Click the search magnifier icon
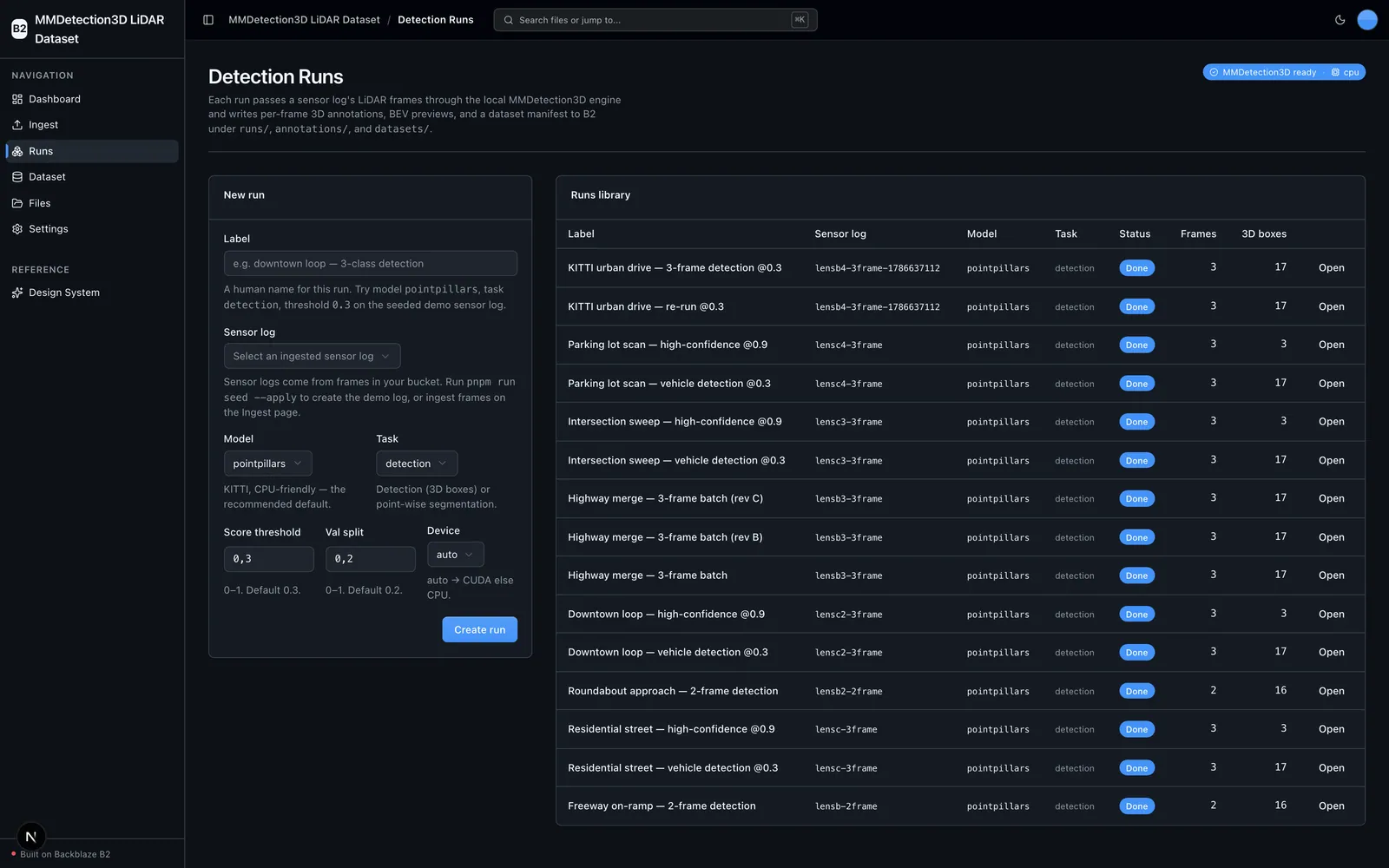The height and width of the screenshot is (868, 1389). (509, 20)
